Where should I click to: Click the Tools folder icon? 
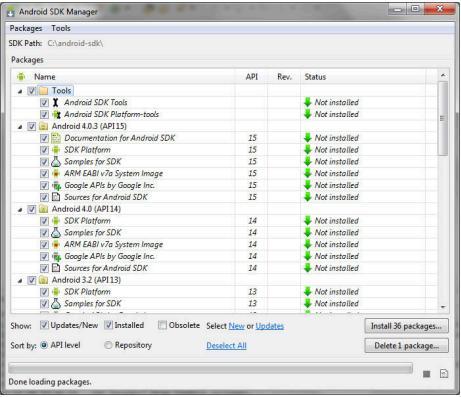click(x=44, y=91)
